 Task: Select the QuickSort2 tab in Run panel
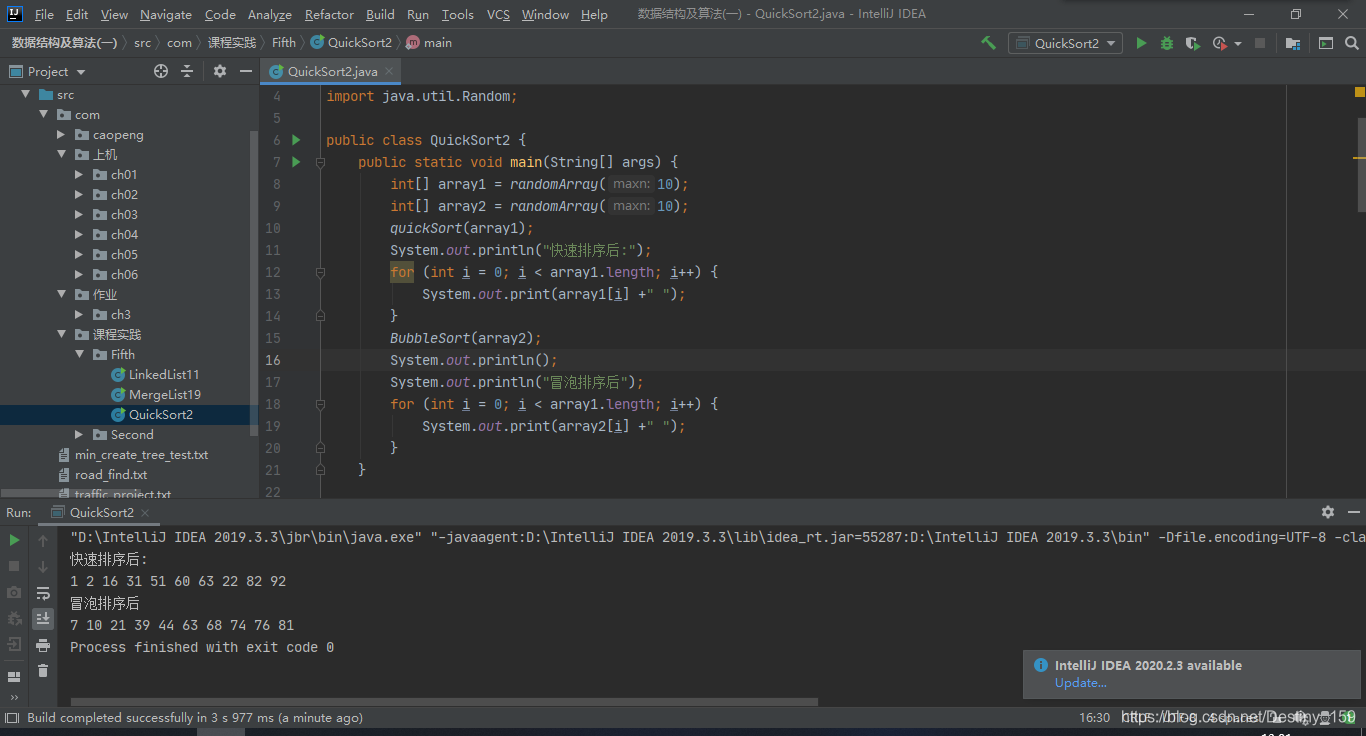pyautogui.click(x=101, y=512)
